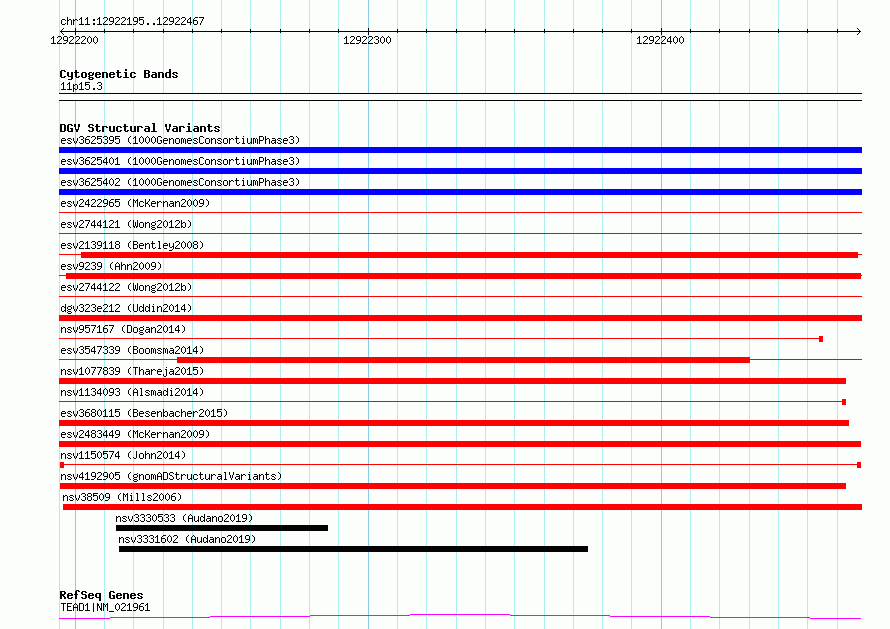
Task: Click the red end marker of nsv1134093
Action: (x=844, y=402)
